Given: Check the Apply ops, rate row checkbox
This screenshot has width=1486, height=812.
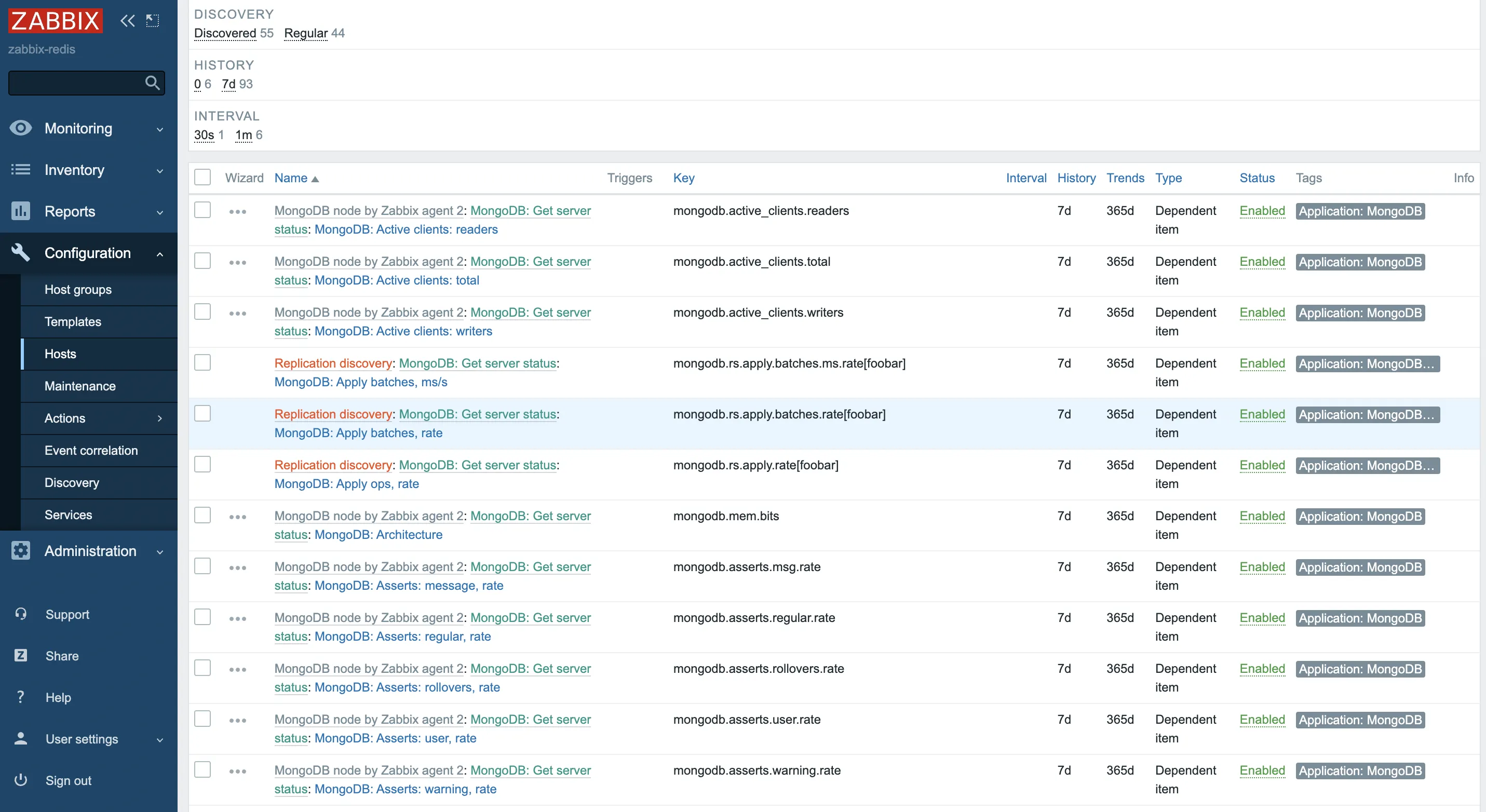Looking at the screenshot, I should [x=202, y=464].
